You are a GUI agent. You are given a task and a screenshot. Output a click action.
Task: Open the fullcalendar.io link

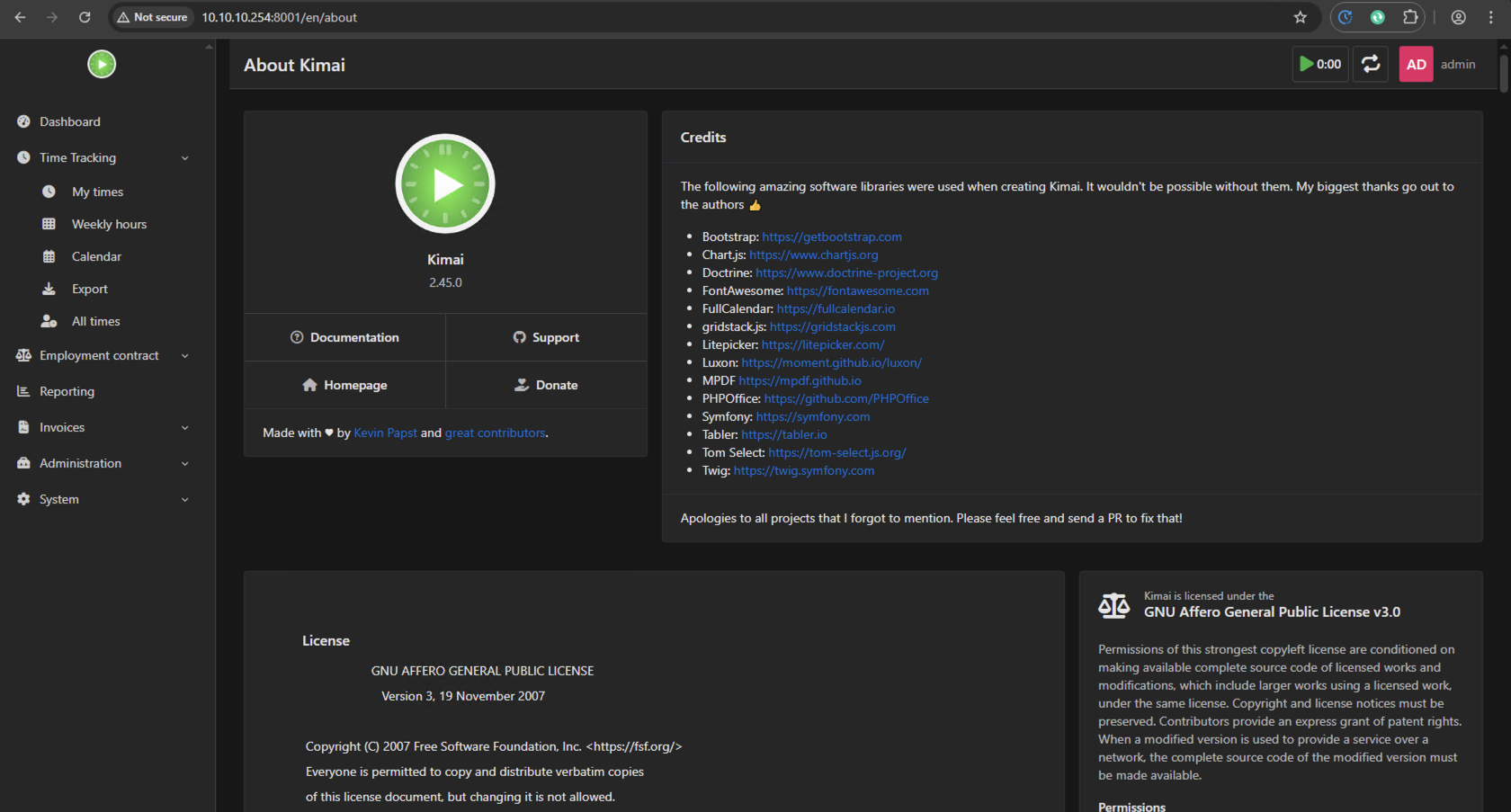[x=836, y=308]
